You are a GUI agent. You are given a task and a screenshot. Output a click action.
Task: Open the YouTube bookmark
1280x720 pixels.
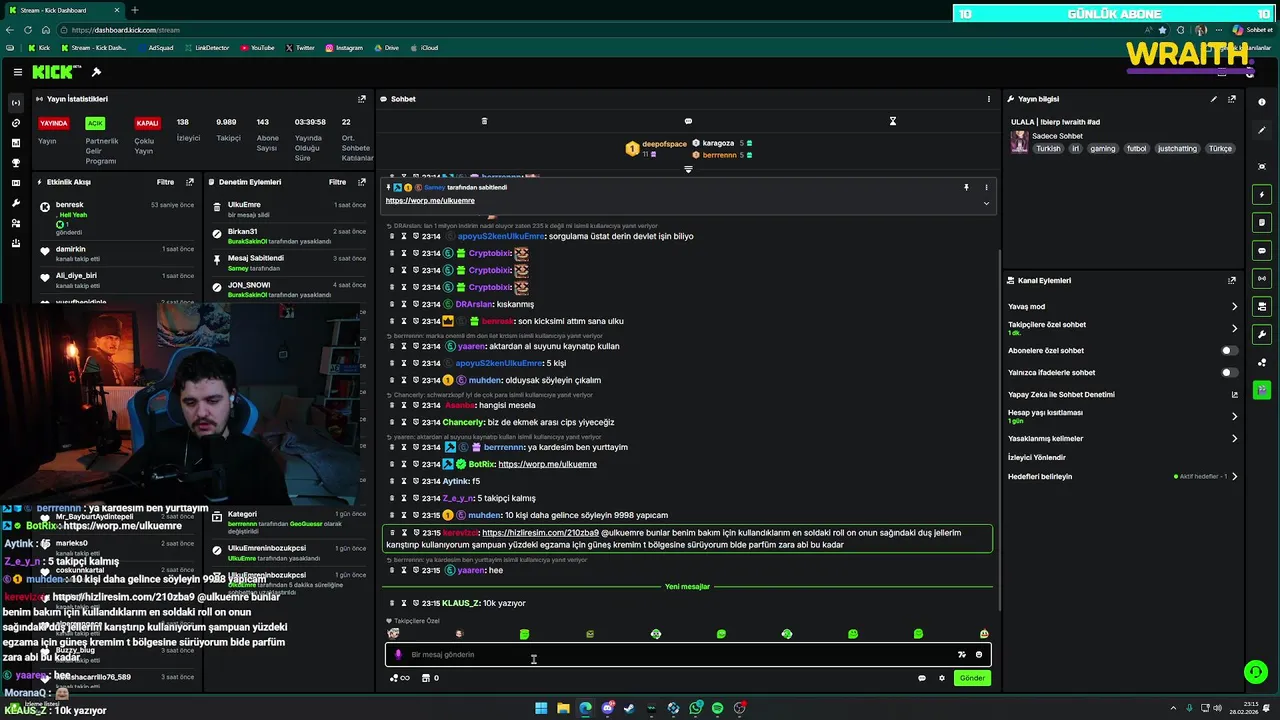click(257, 48)
